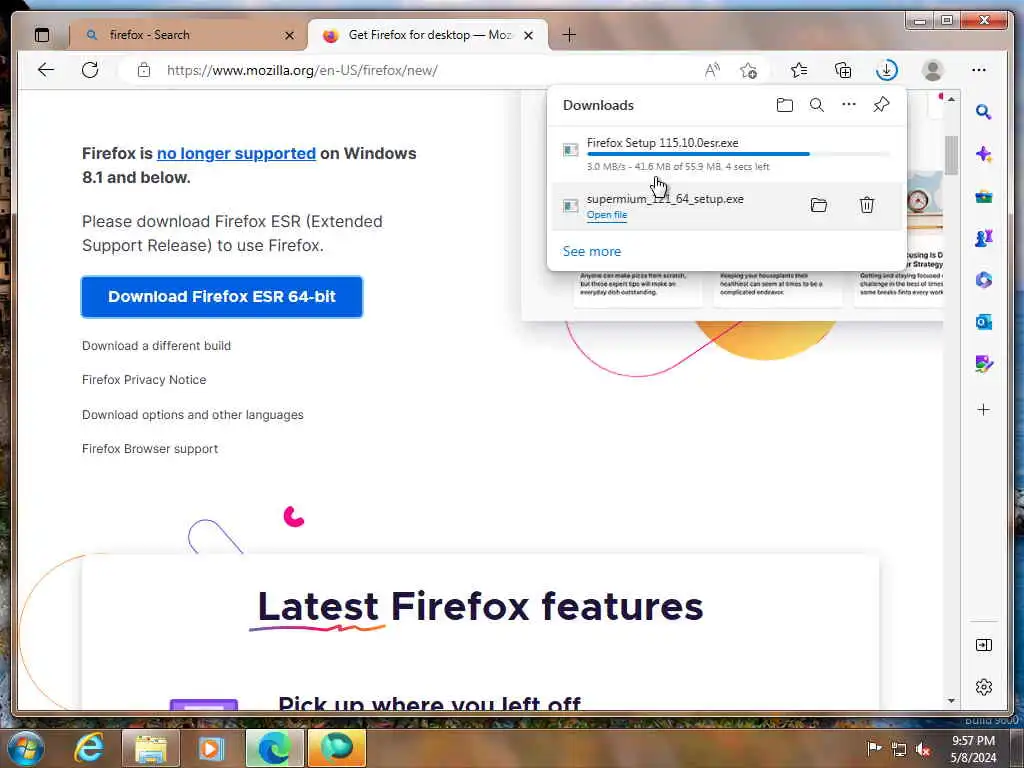
Task: Pin the Downloads panel
Action: 881,104
